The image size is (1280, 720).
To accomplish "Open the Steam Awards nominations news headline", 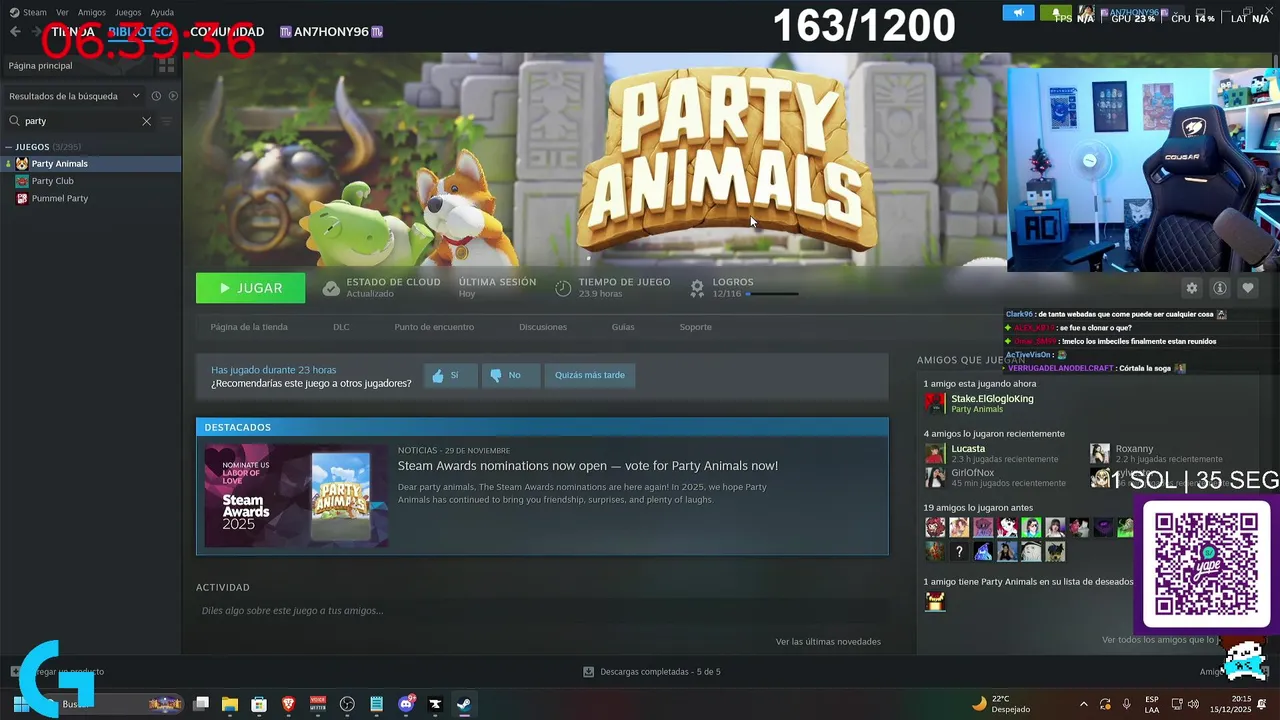I will click(588, 466).
